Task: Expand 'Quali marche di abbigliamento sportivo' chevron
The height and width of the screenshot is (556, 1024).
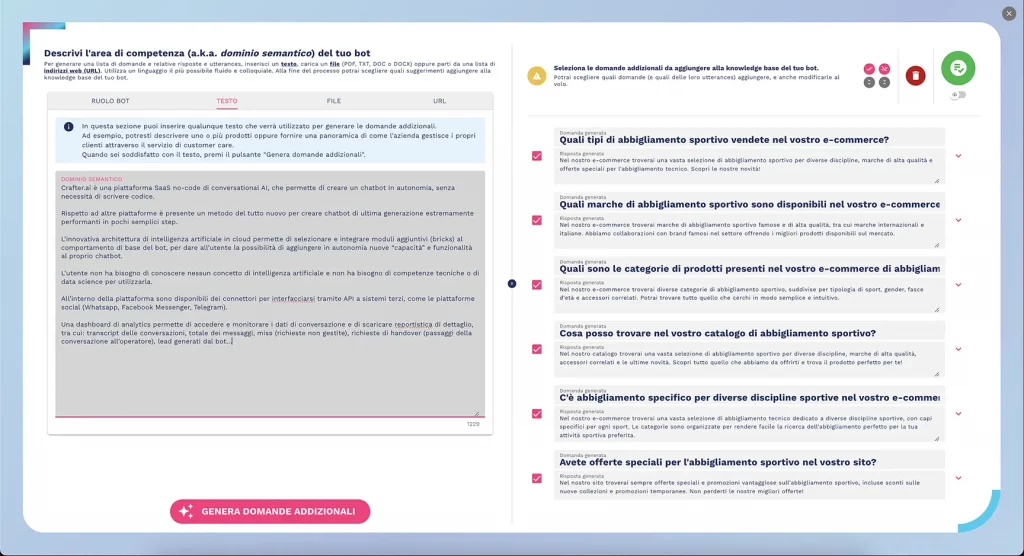Action: (958, 220)
